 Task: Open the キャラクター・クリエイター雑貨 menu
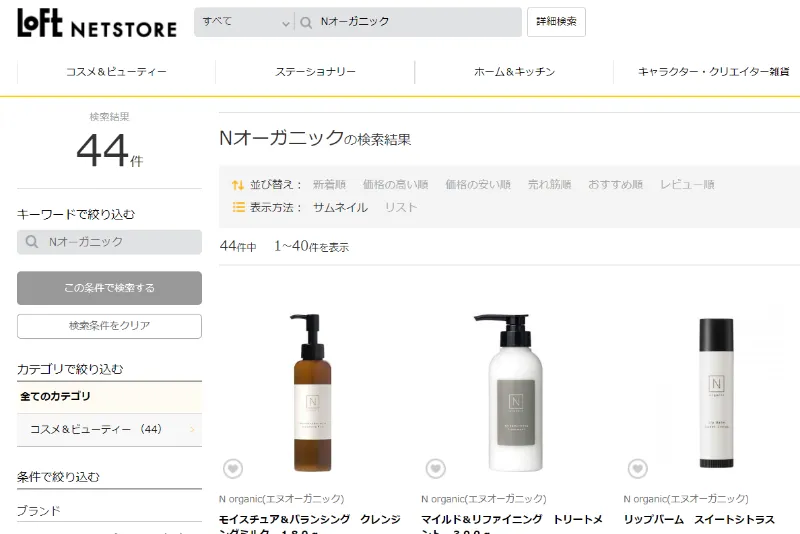713,72
